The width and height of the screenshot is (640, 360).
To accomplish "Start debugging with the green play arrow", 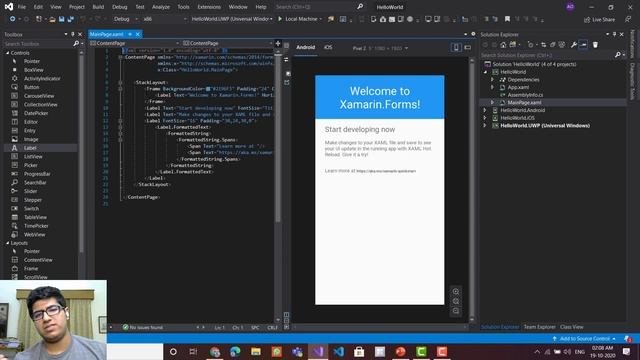I will tap(280, 19).
